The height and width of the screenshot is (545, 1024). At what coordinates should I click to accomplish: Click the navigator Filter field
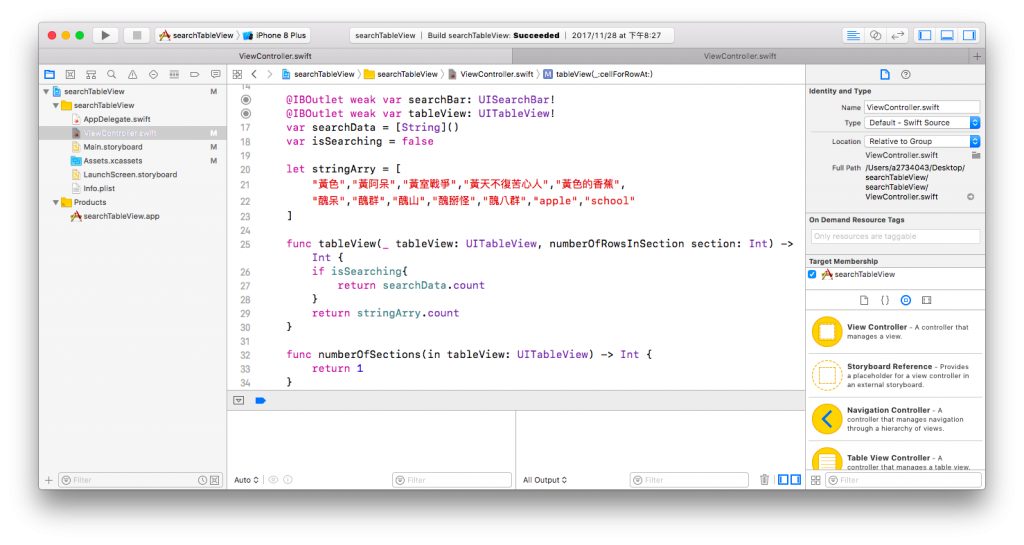point(140,480)
